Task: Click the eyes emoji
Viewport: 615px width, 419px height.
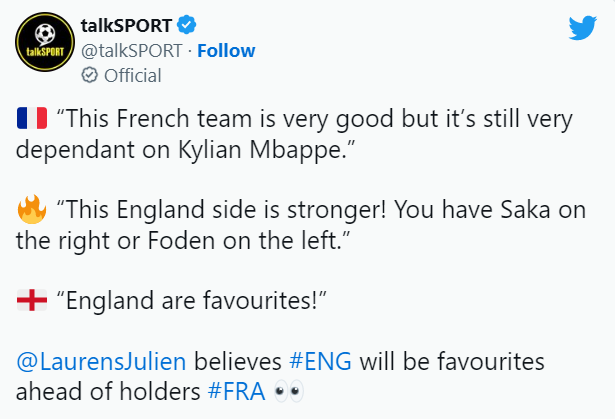Action: (x=289, y=391)
